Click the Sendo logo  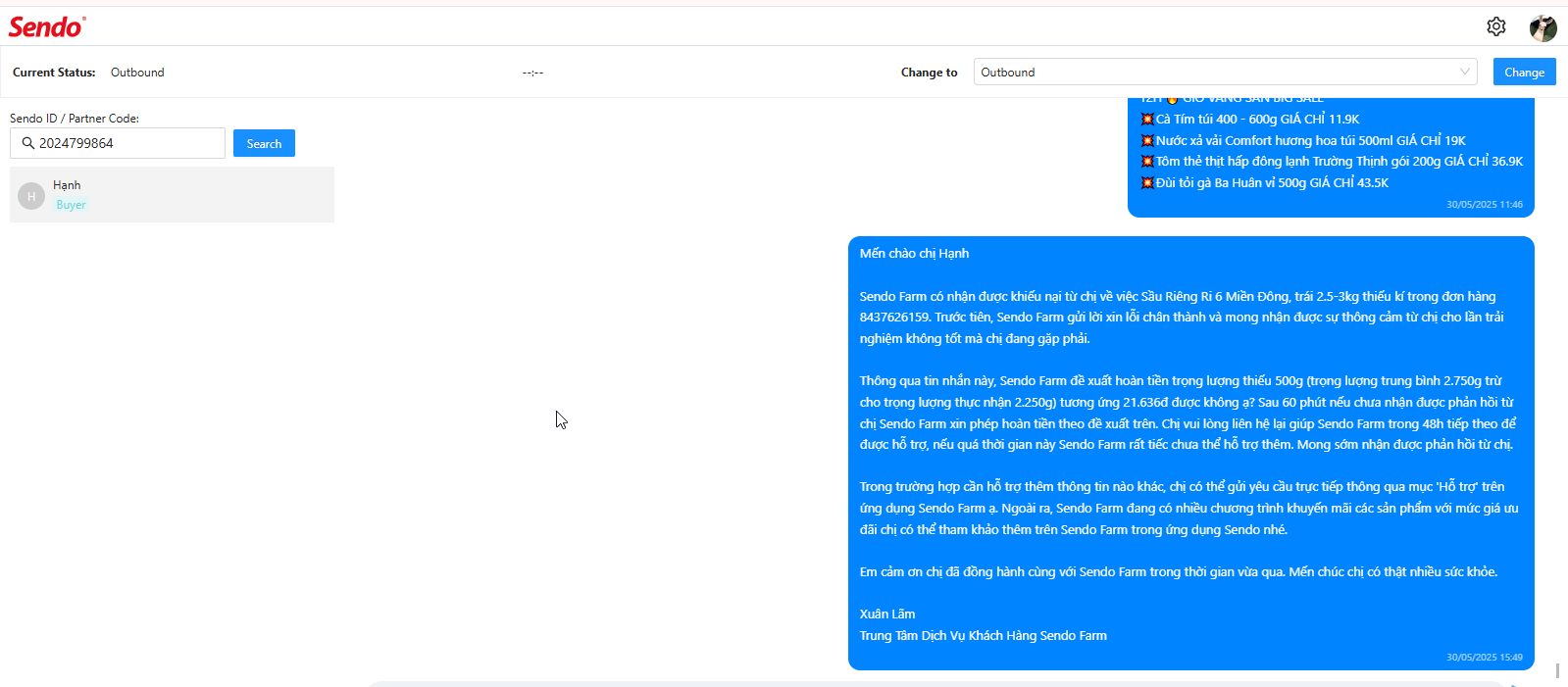click(x=47, y=26)
